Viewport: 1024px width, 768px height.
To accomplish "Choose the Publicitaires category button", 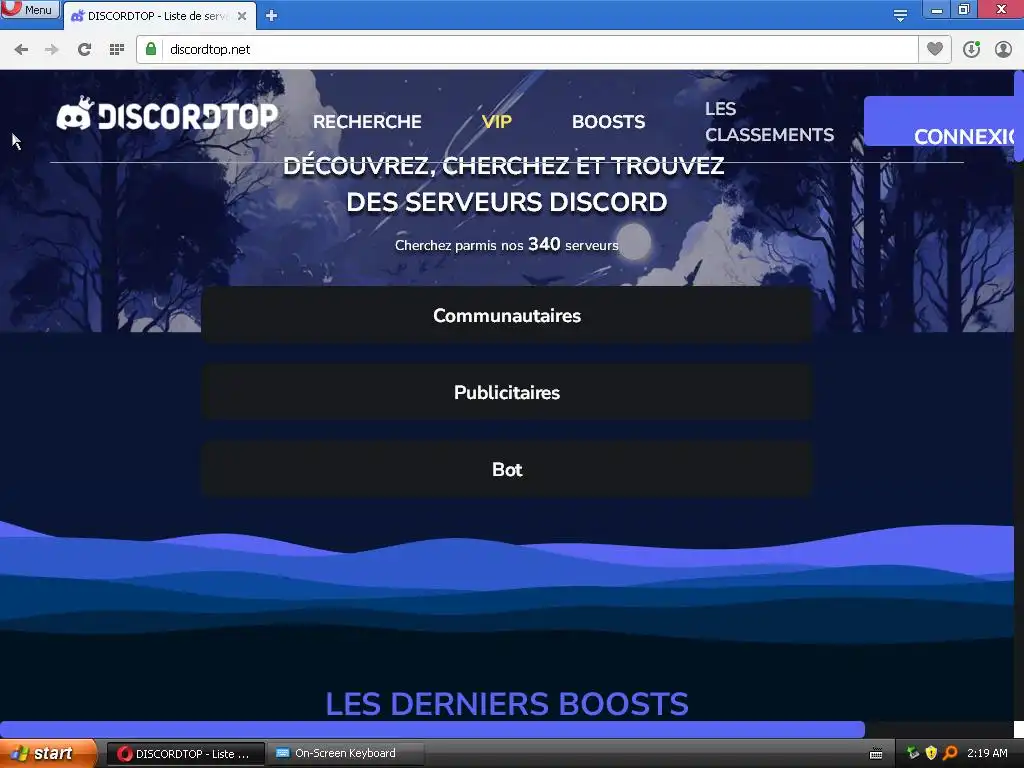I will (x=507, y=392).
